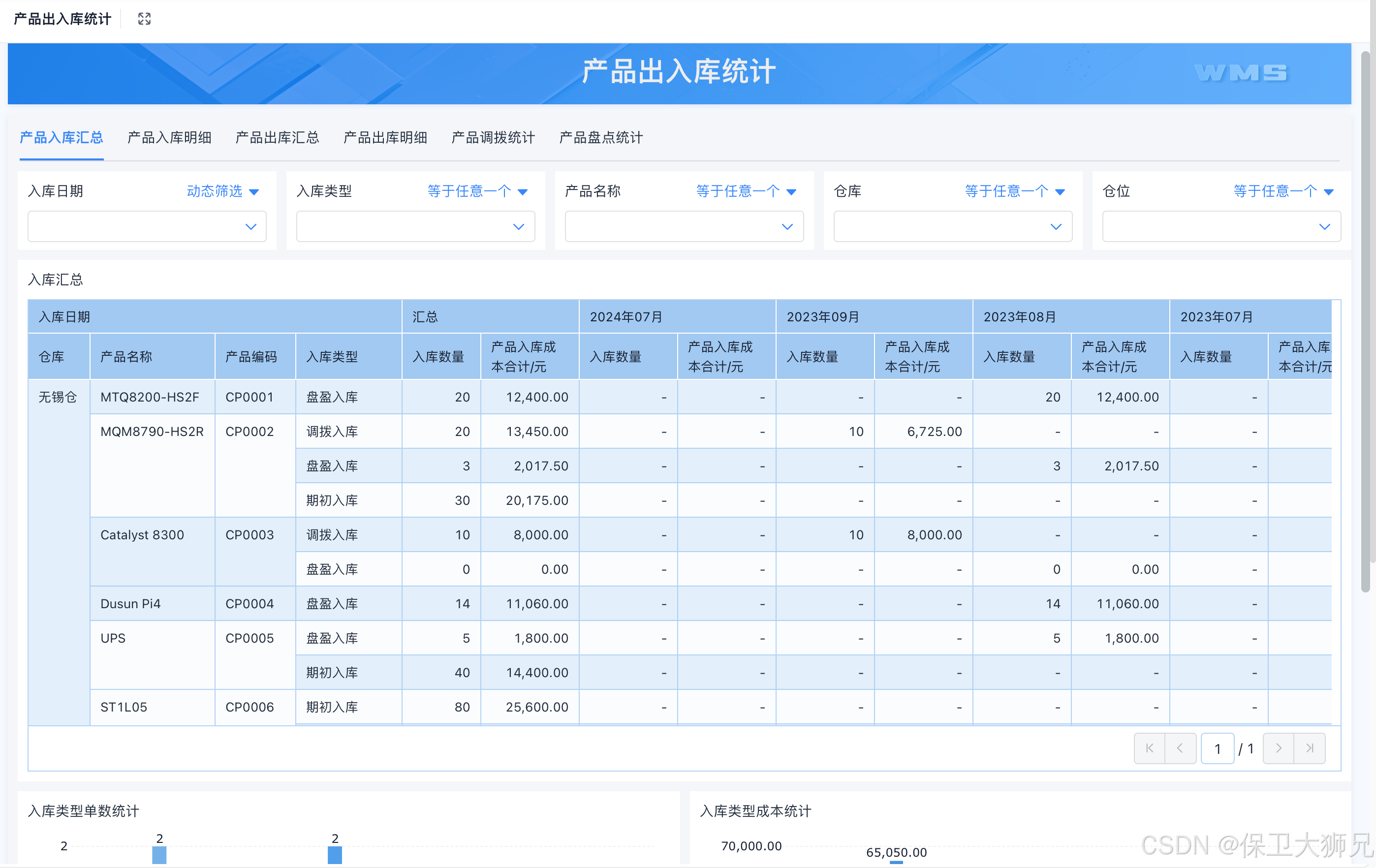Click summary cost value 13,450.00
The width and height of the screenshot is (1376, 868).
coord(537,432)
